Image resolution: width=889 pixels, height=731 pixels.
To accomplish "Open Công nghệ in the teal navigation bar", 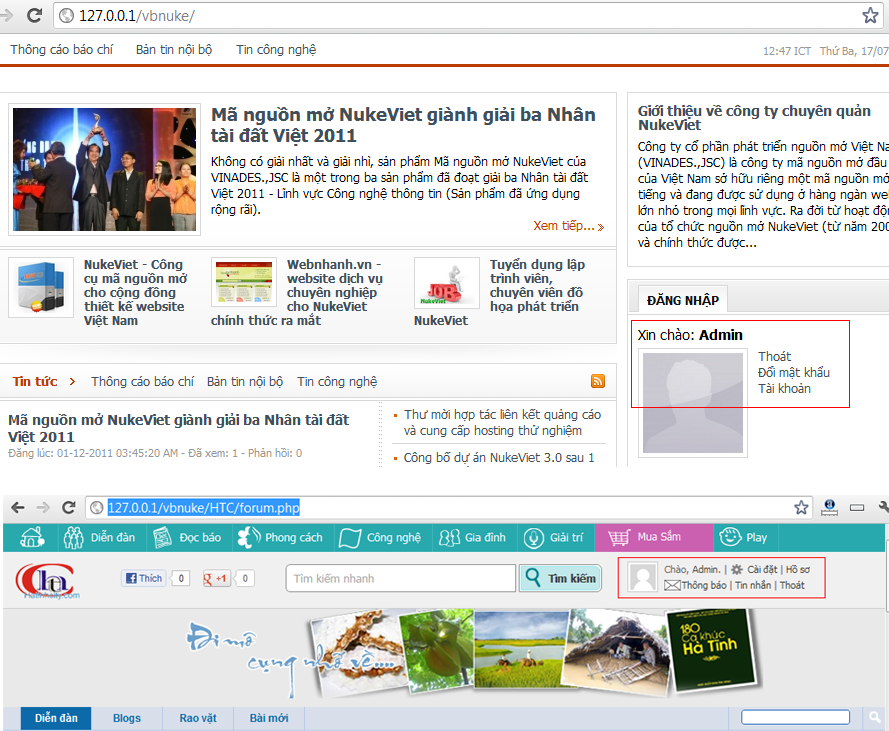I will pyautogui.click(x=380, y=538).
